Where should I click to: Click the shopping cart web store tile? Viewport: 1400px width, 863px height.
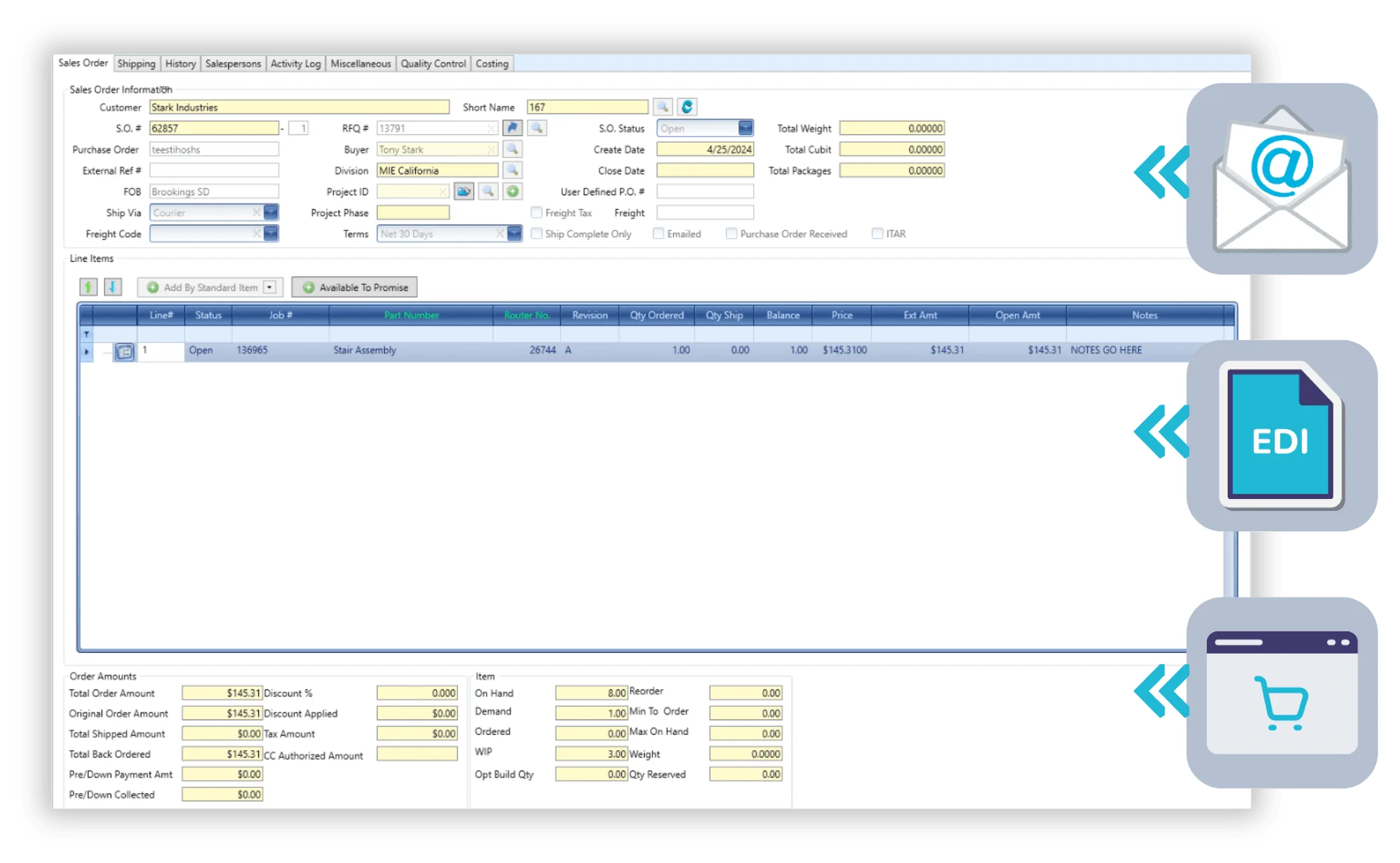point(1282,693)
